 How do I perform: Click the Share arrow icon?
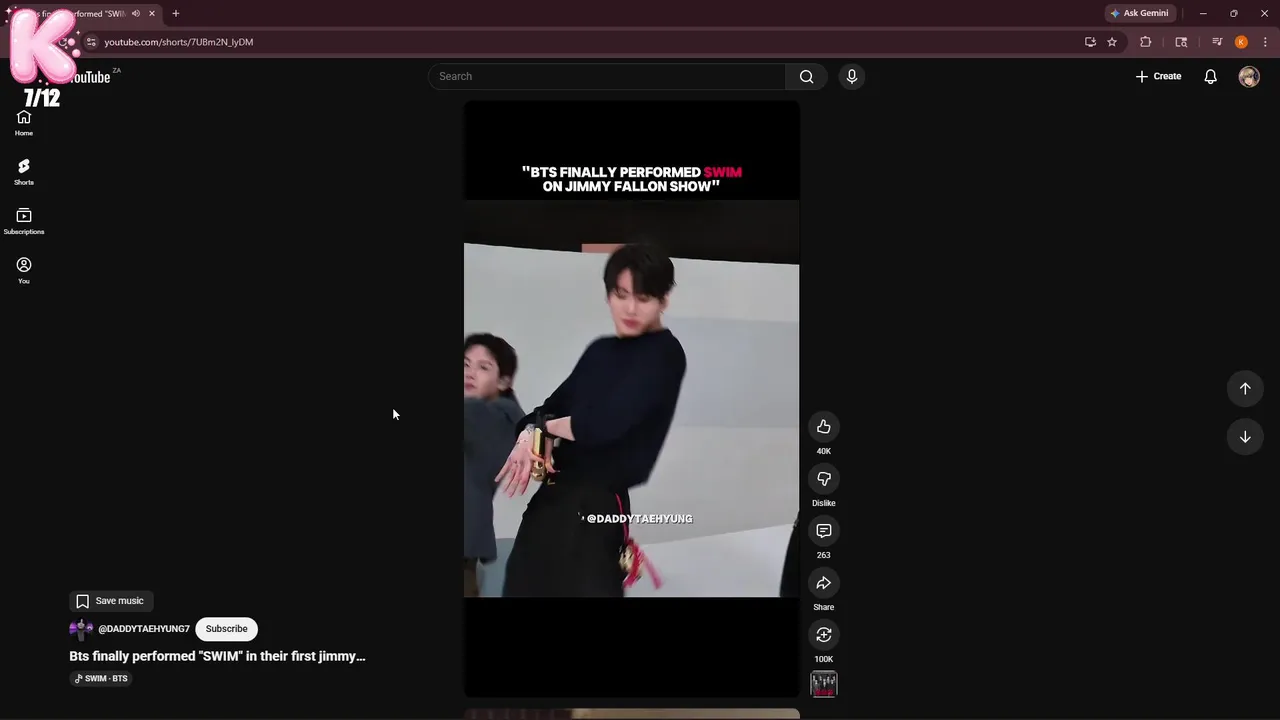click(x=823, y=583)
